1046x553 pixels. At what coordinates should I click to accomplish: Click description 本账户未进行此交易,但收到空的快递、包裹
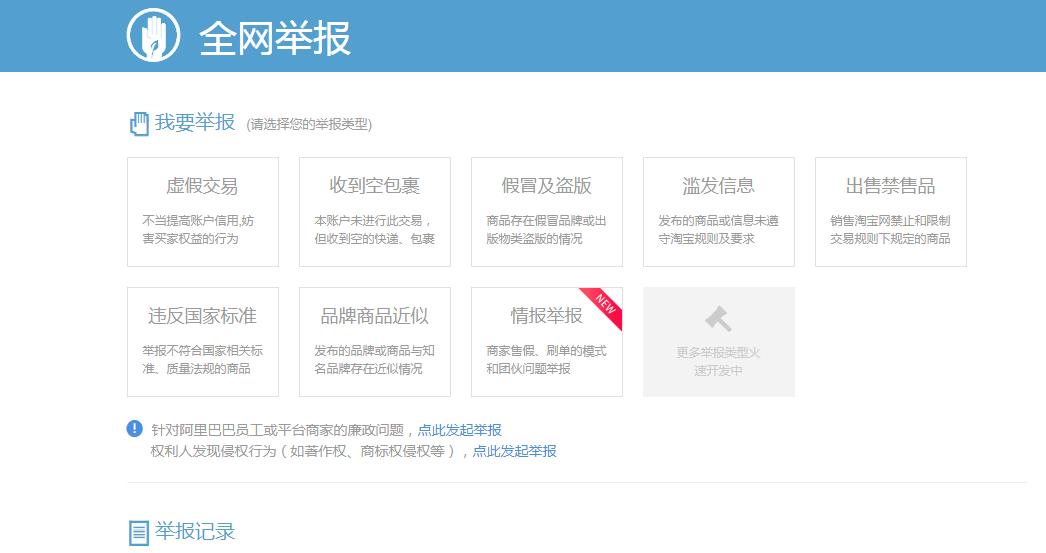(375, 229)
